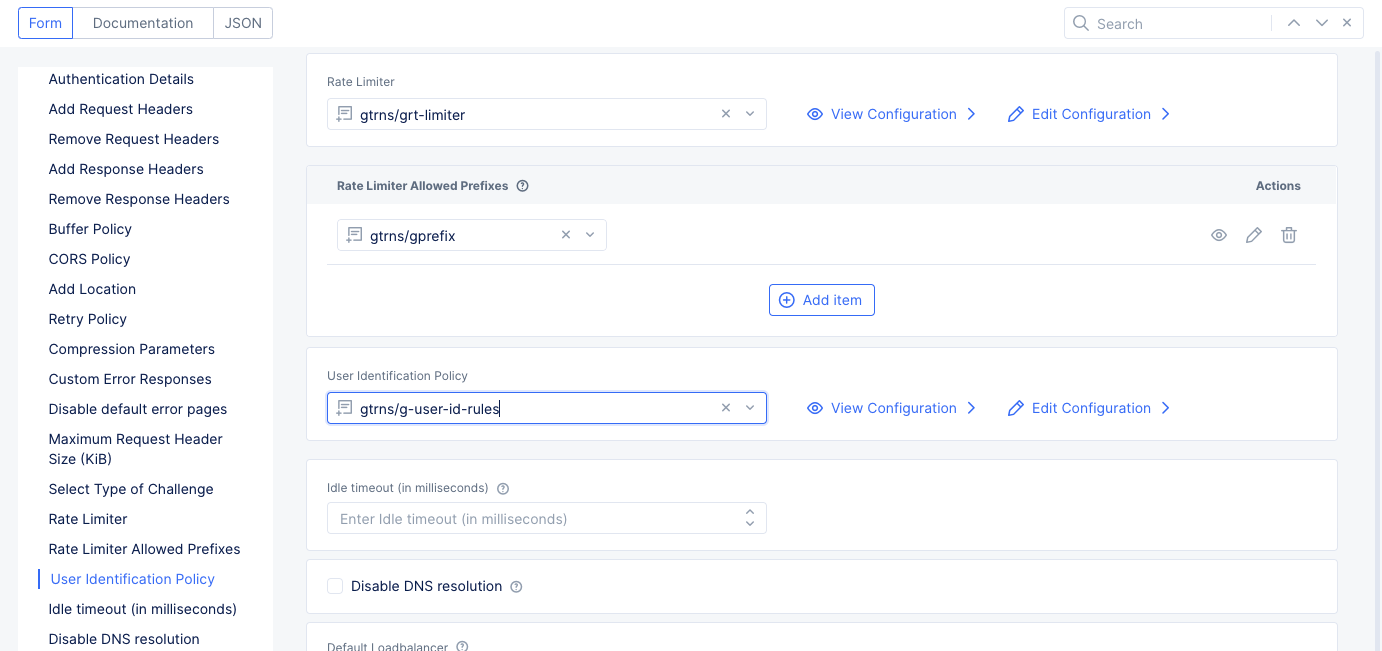Switch to the Documentation tab

(x=142, y=22)
